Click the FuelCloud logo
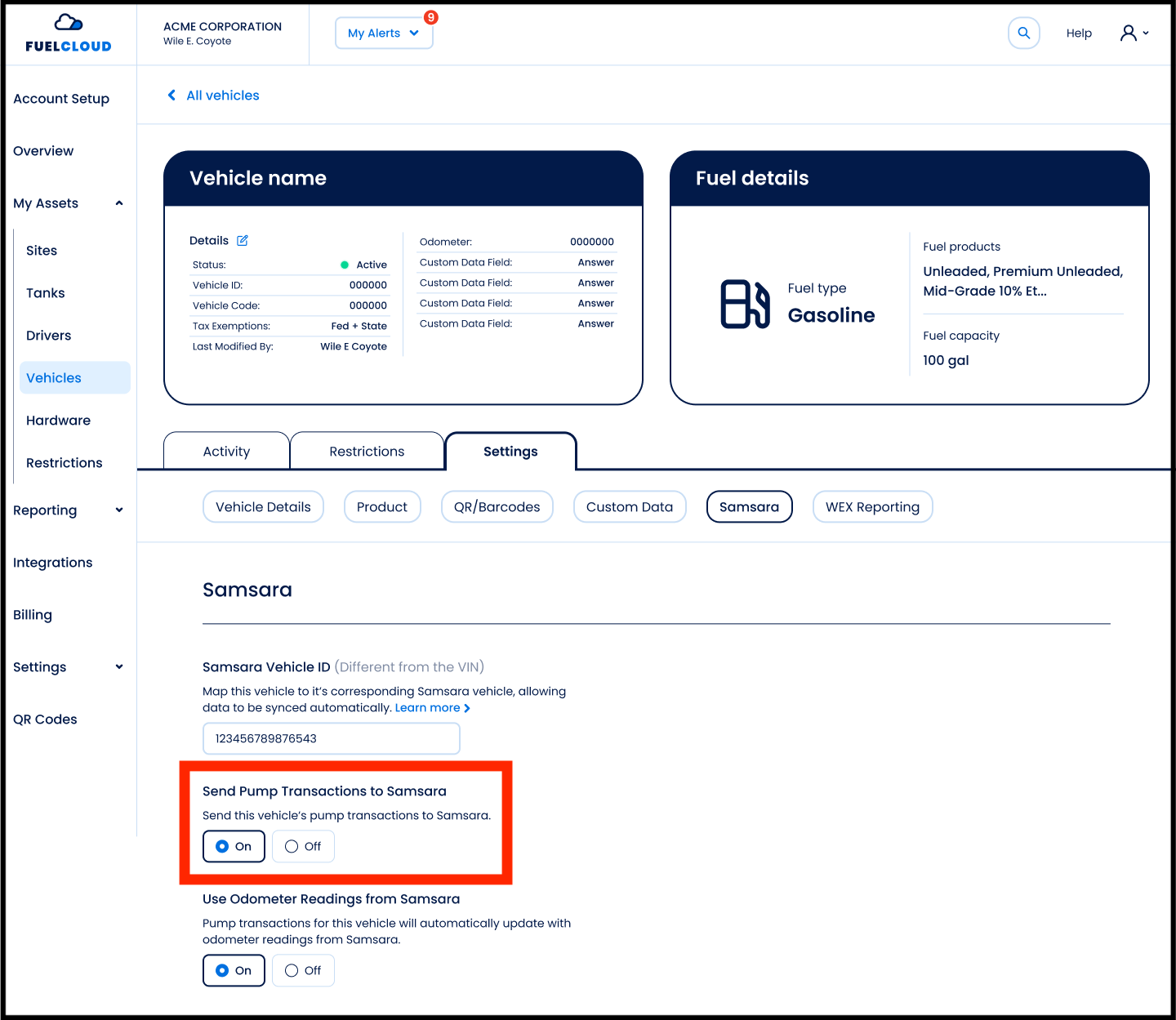This screenshot has width=1176, height=1020. pos(69,33)
